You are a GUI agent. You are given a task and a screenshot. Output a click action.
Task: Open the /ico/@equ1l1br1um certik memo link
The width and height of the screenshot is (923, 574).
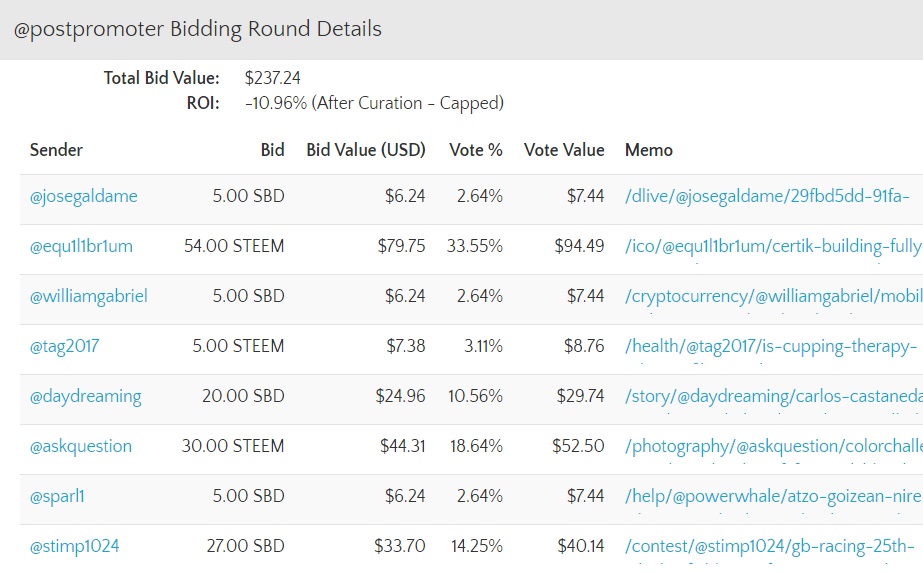point(770,246)
